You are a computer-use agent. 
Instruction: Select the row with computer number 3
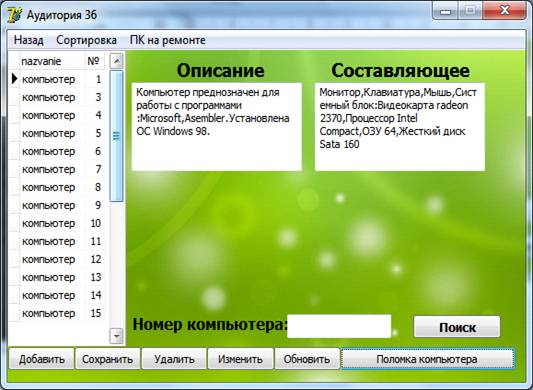pyautogui.click(x=57, y=97)
